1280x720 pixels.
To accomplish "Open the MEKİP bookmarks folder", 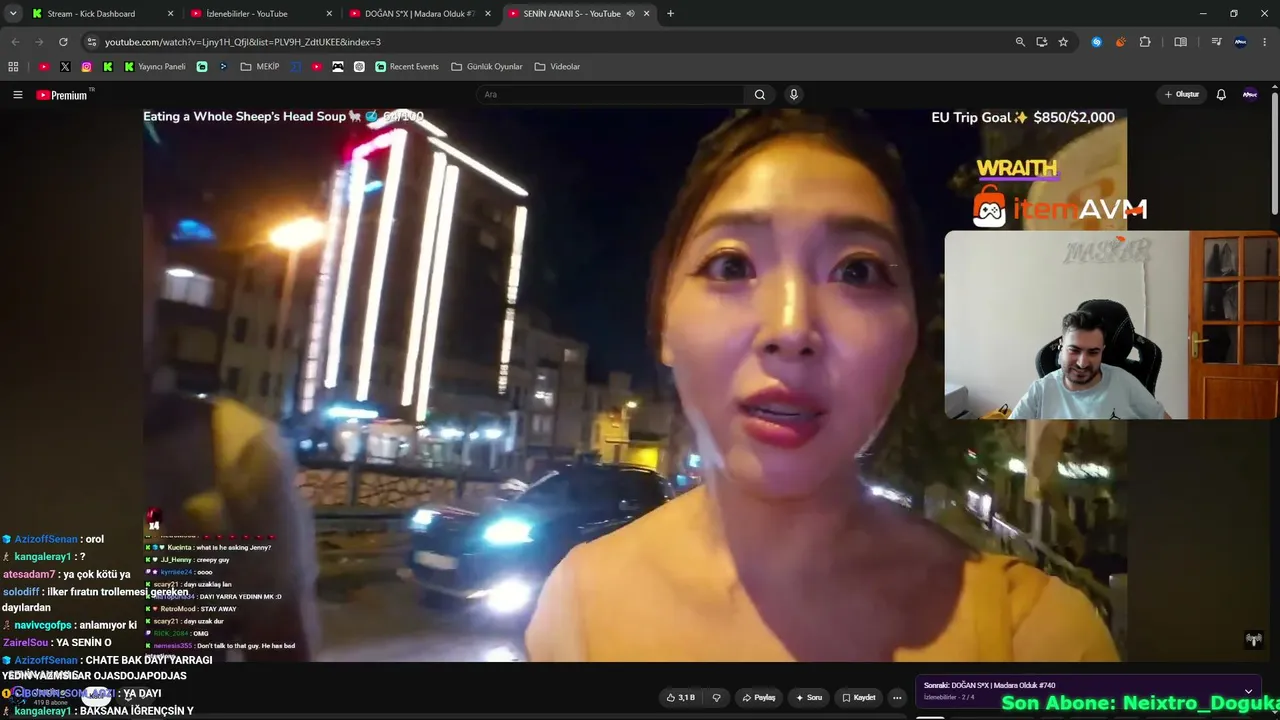I will pyautogui.click(x=259, y=67).
